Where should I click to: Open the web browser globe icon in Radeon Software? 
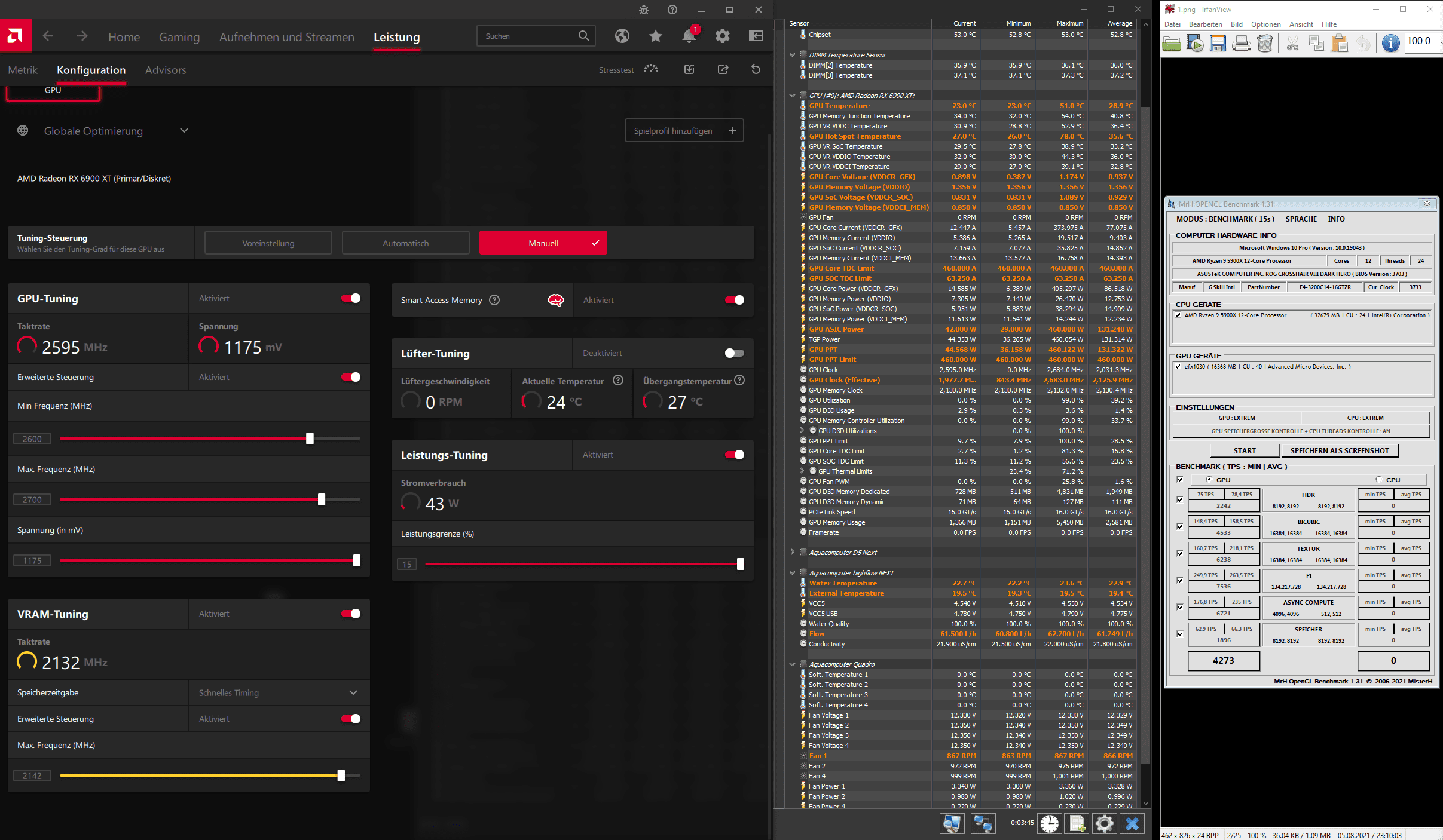click(x=622, y=36)
